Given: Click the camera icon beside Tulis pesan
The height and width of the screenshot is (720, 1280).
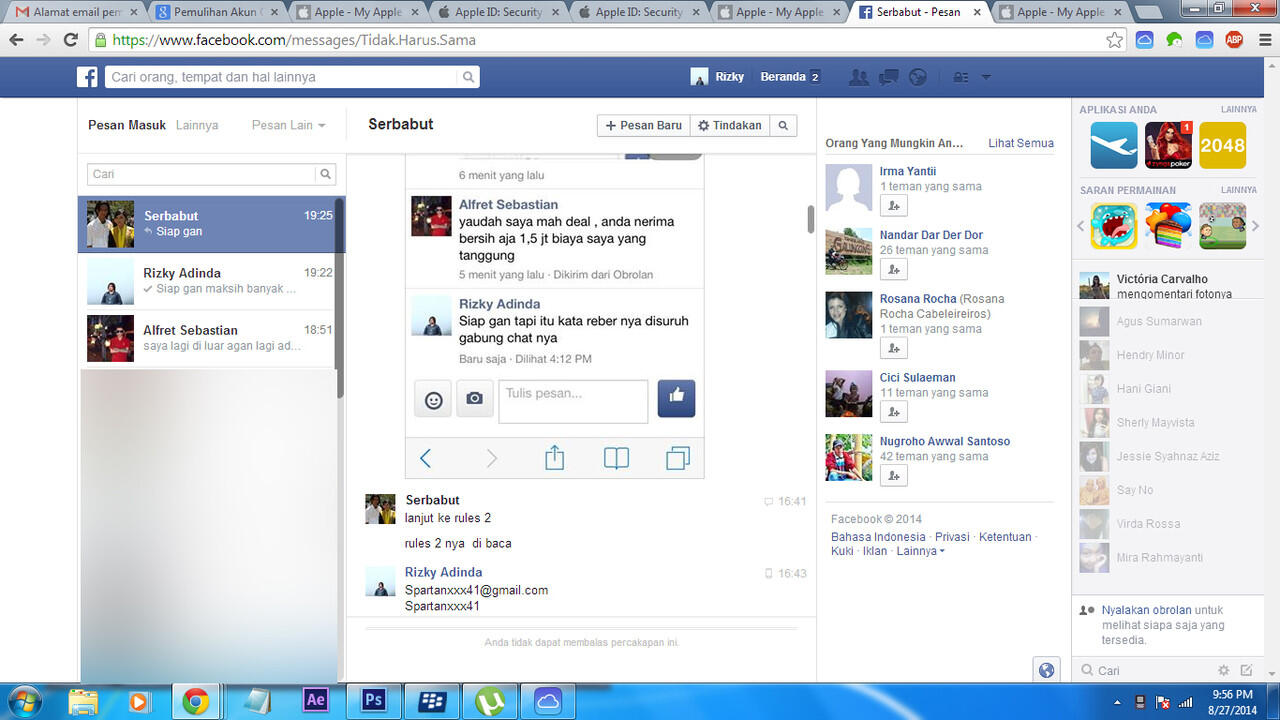Looking at the screenshot, I should [475, 399].
